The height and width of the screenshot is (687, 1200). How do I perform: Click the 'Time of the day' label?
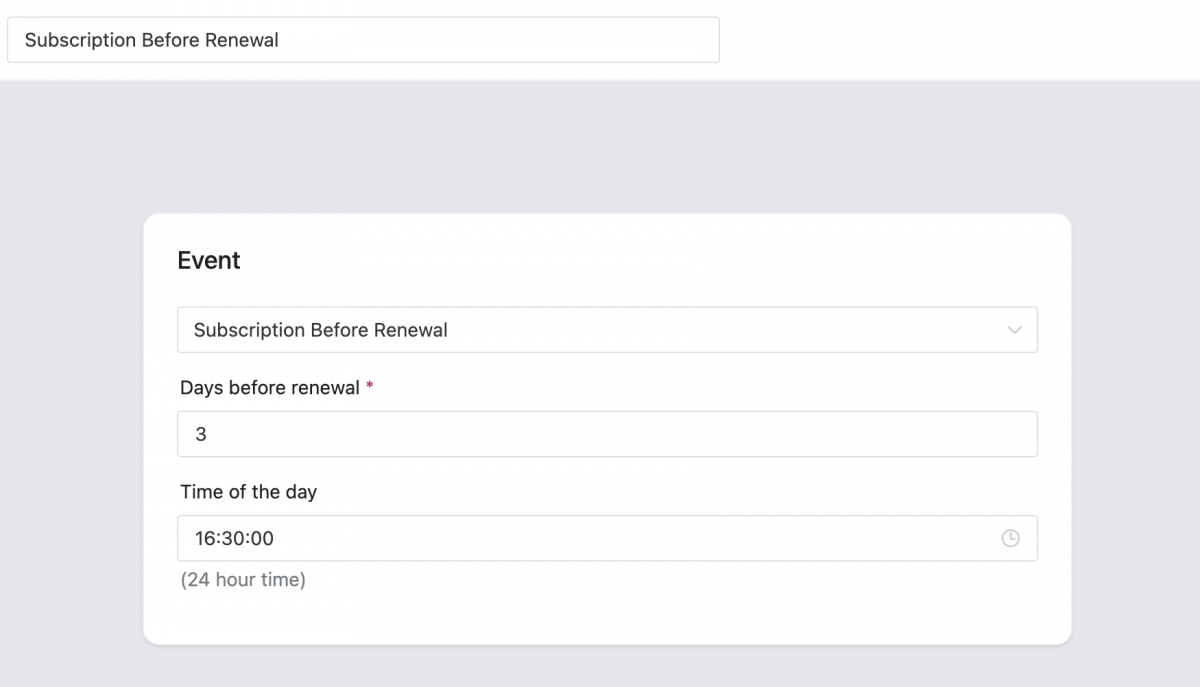tap(248, 492)
